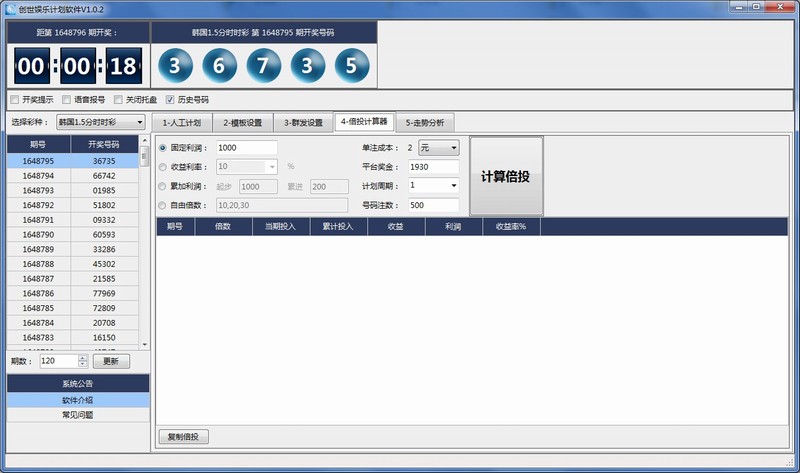Enable the 开奖提示 checkbox

pos(14,100)
